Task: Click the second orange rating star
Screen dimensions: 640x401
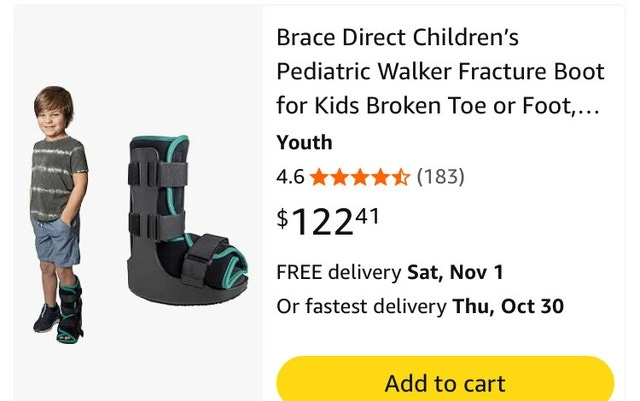Action: [340, 178]
